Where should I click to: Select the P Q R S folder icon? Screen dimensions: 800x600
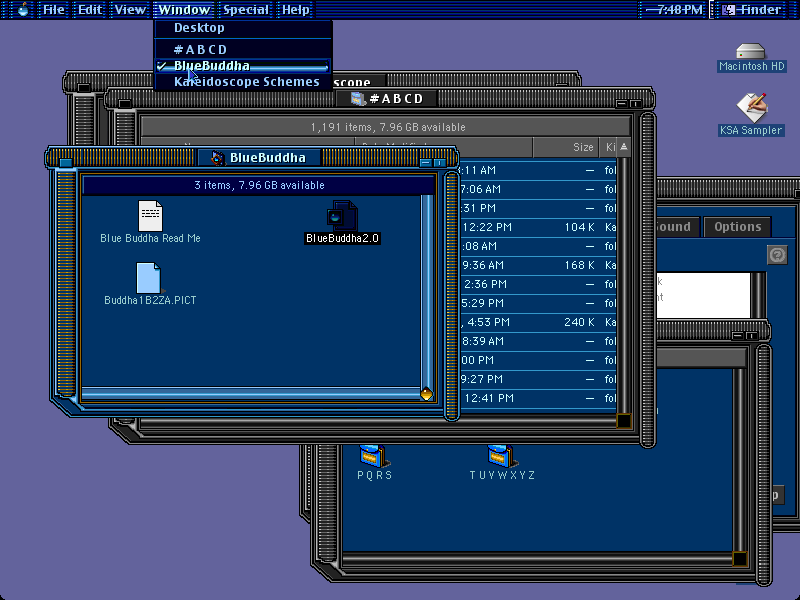click(374, 456)
